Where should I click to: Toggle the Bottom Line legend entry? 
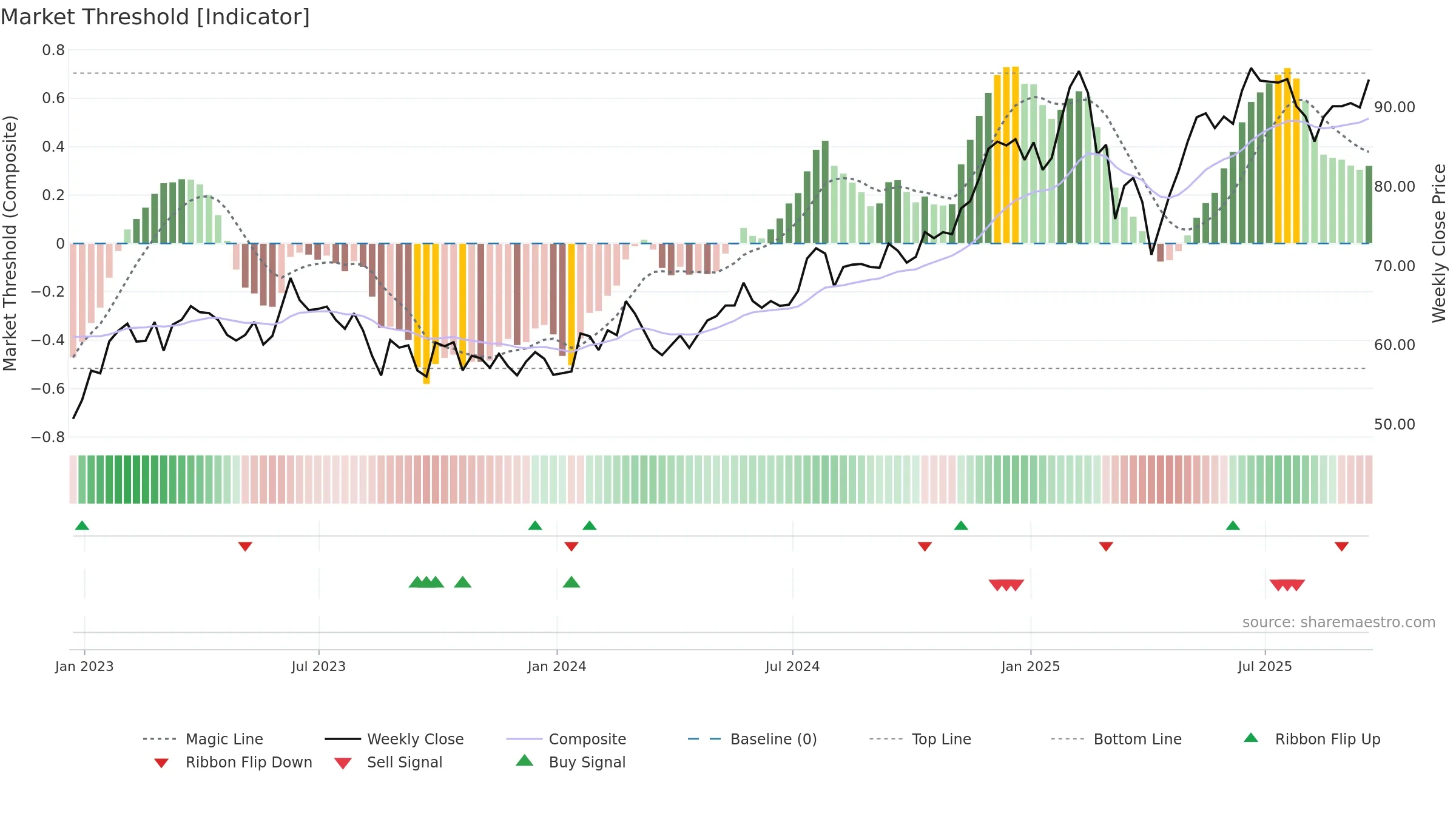1116,739
